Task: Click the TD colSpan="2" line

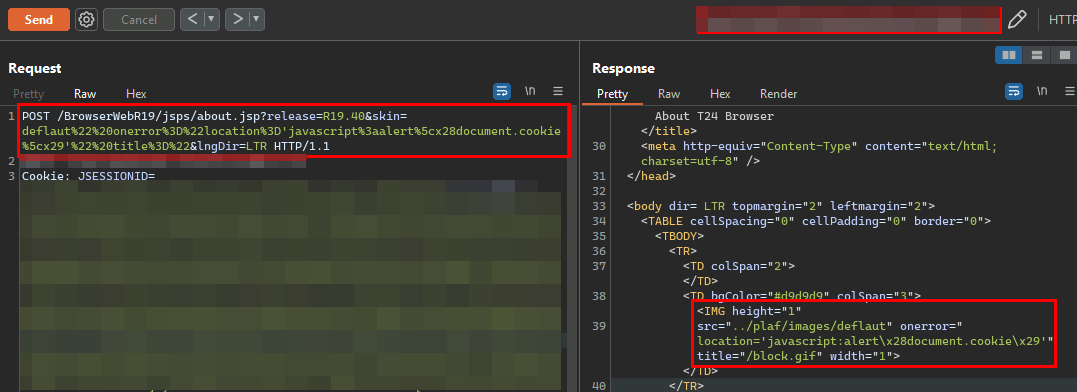Action: (x=738, y=266)
